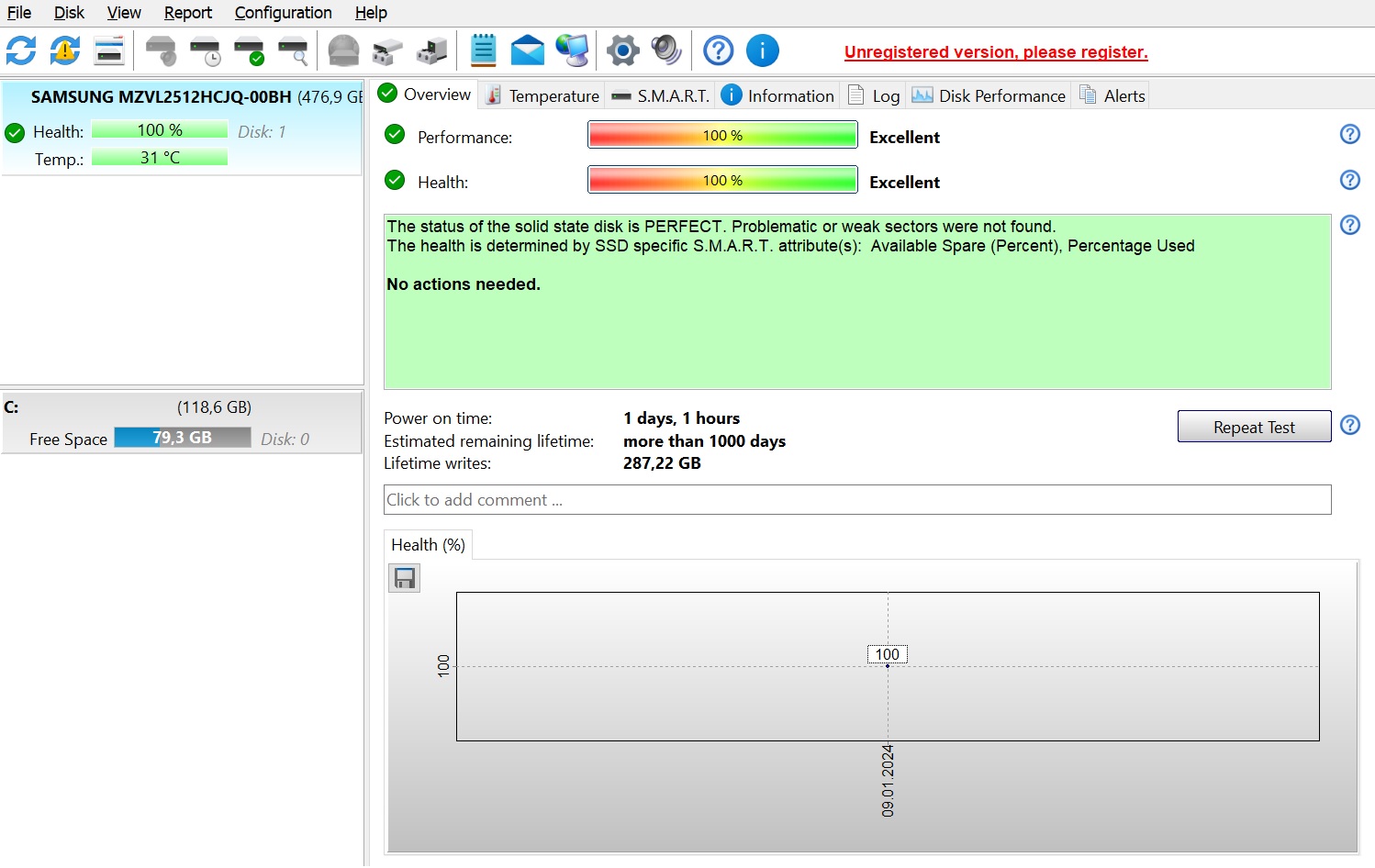
Task: Click the overview Health 100 % gradient bar
Action: coord(722,180)
